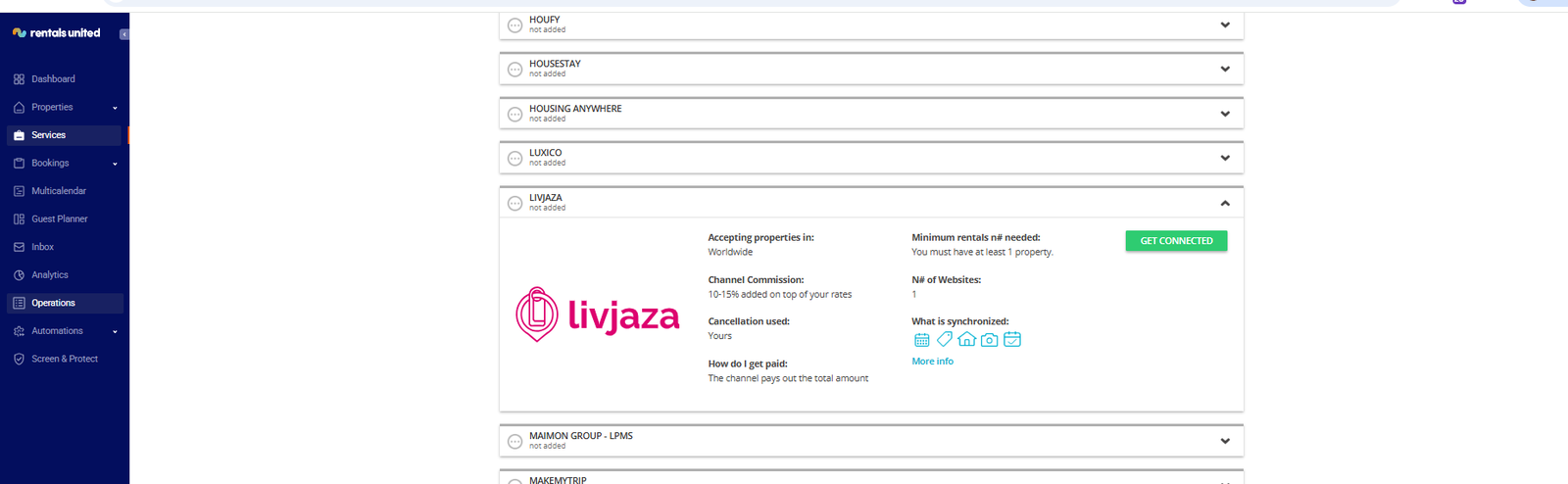Expand the LUXICO channel row
The height and width of the screenshot is (484, 1568).
[x=1225, y=158]
